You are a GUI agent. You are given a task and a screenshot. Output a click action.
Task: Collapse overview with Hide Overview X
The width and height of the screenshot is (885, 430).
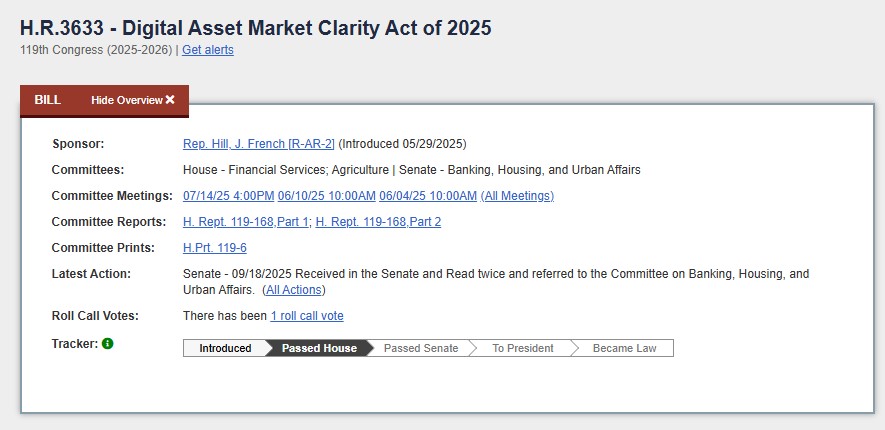(133, 100)
